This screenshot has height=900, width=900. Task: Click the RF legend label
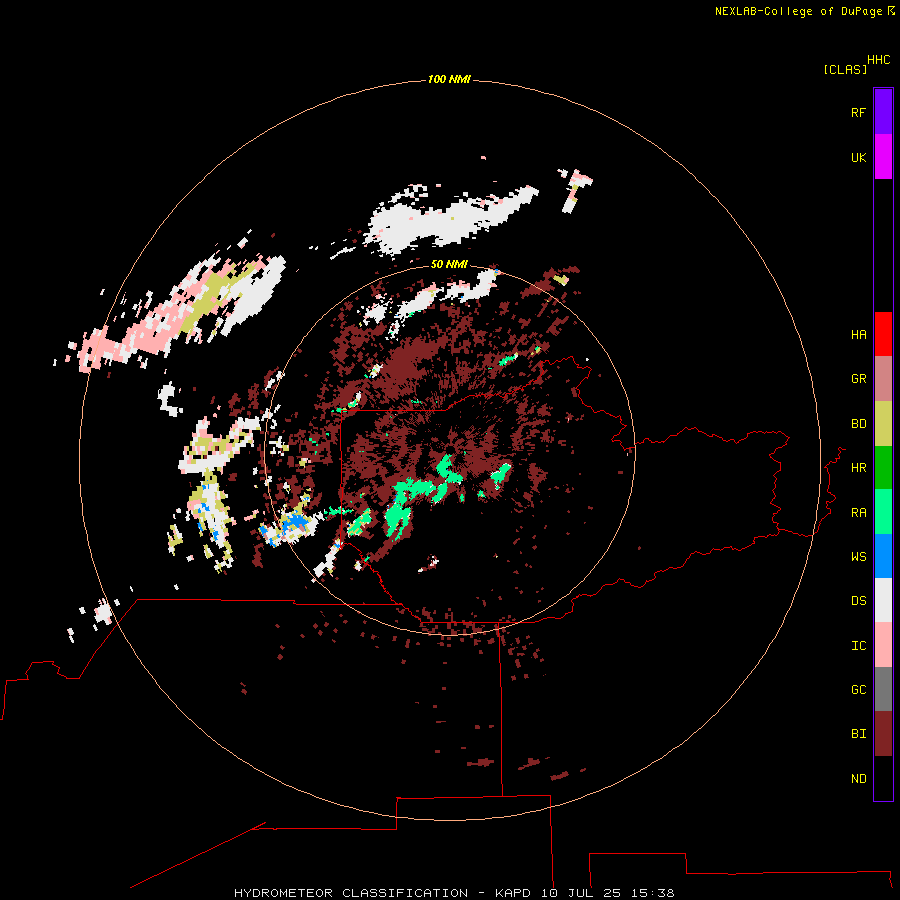(858, 113)
